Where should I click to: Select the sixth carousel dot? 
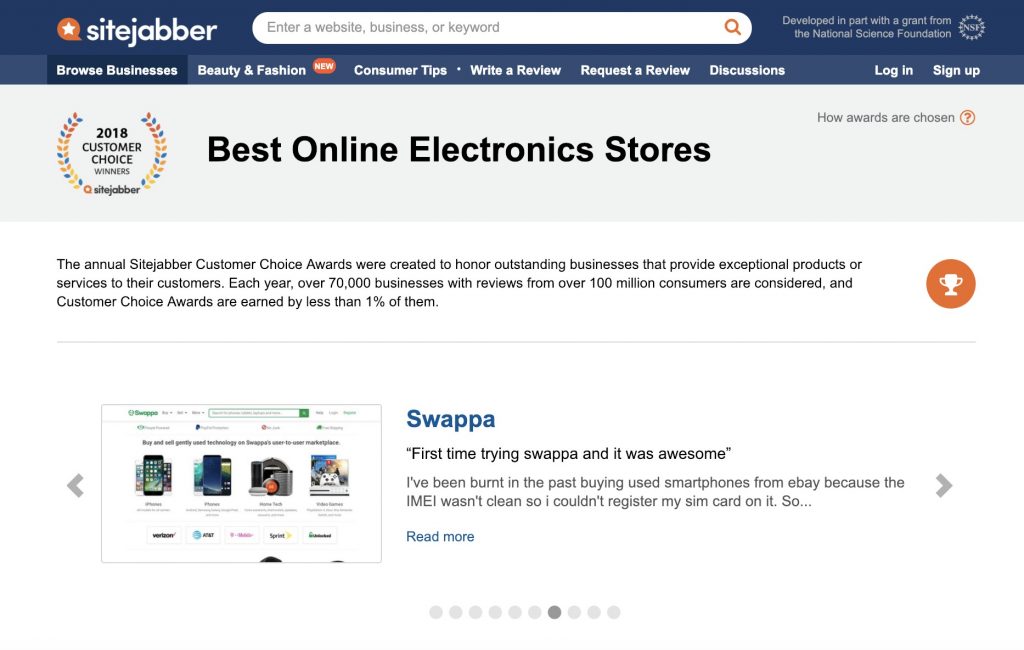(535, 612)
